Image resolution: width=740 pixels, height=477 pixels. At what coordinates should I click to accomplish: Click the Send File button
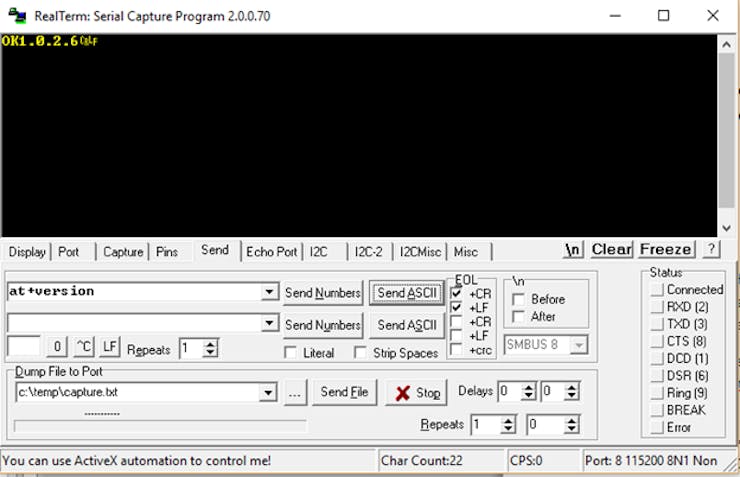pyautogui.click(x=345, y=393)
